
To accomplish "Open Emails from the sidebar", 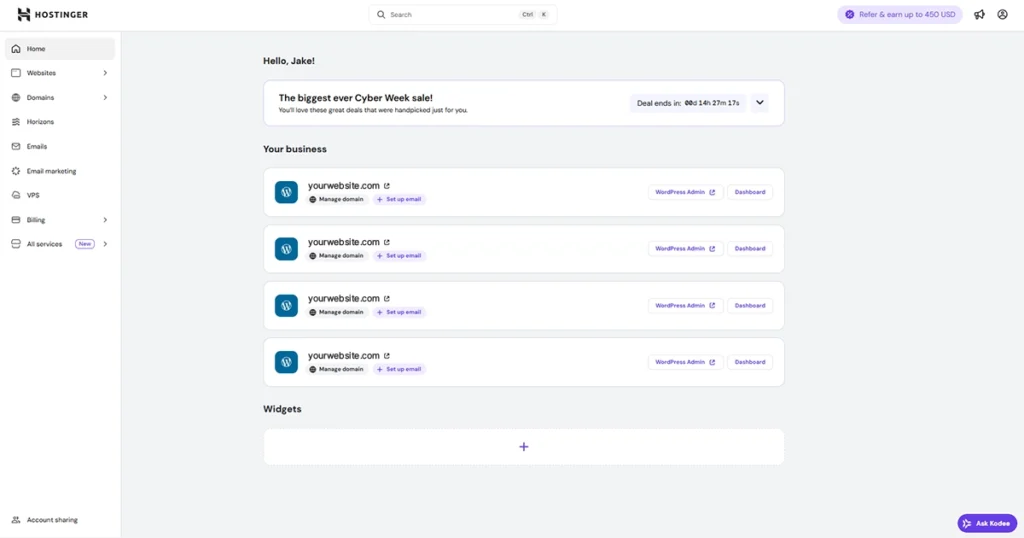I will click(59, 146).
